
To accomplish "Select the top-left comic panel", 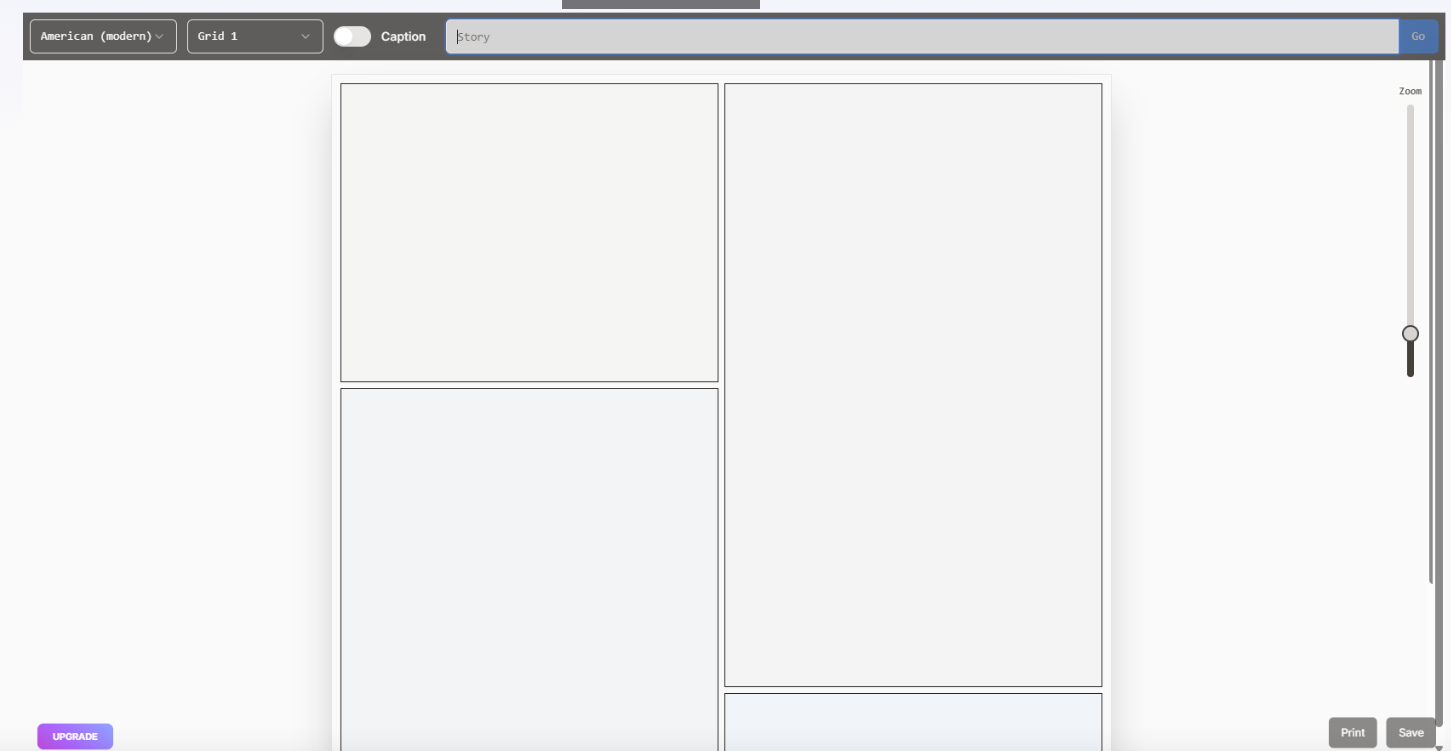I will pyautogui.click(x=529, y=232).
